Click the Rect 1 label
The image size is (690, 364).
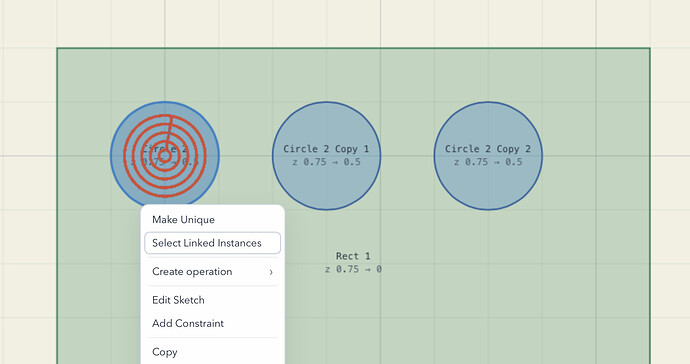[353, 256]
